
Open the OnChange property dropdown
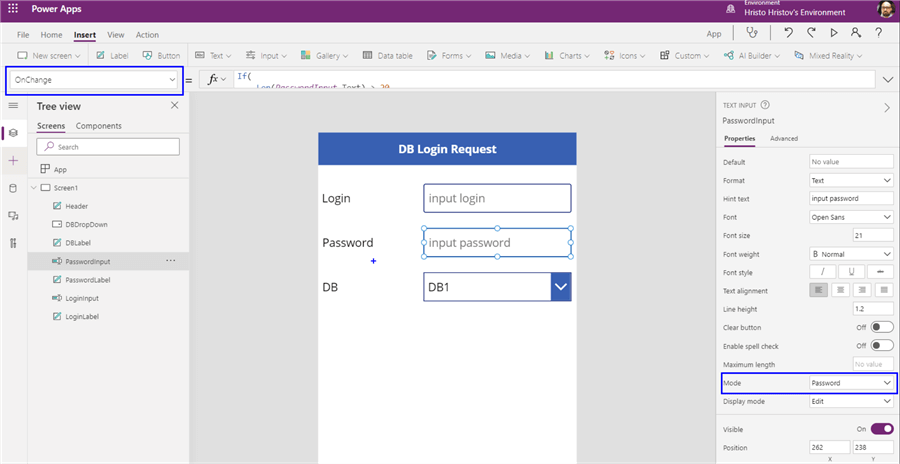[94, 80]
